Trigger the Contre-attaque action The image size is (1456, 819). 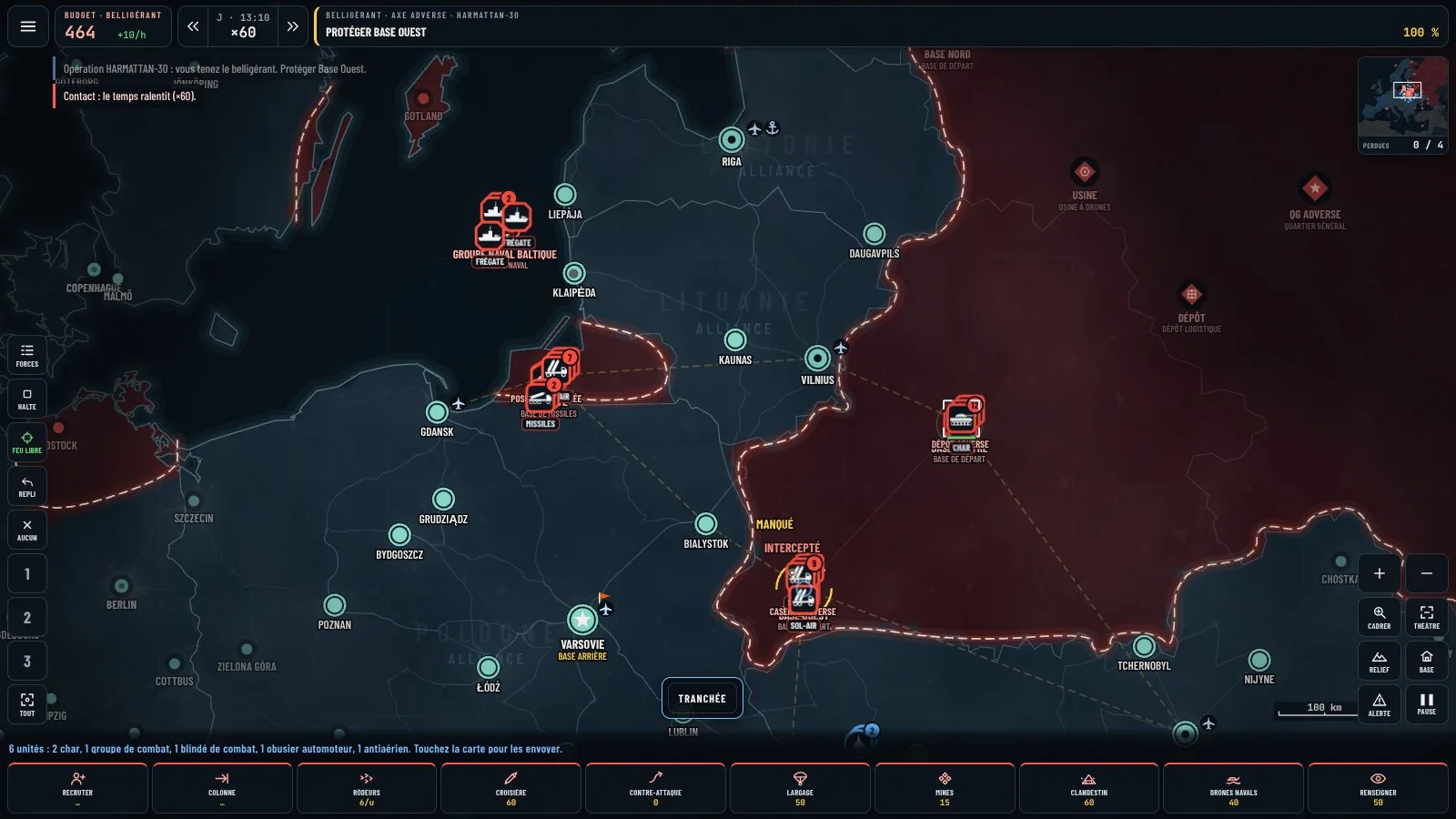tap(655, 788)
